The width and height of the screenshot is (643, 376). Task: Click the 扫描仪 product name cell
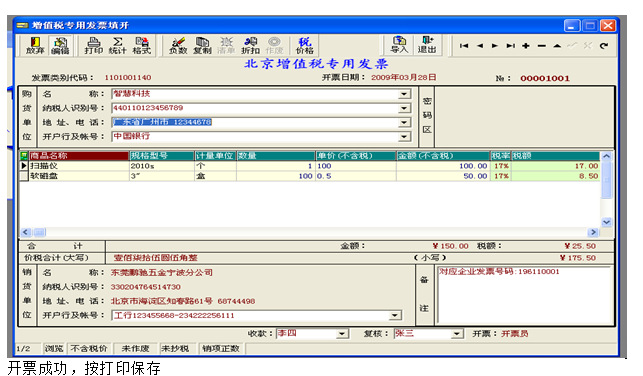pyautogui.click(x=78, y=166)
